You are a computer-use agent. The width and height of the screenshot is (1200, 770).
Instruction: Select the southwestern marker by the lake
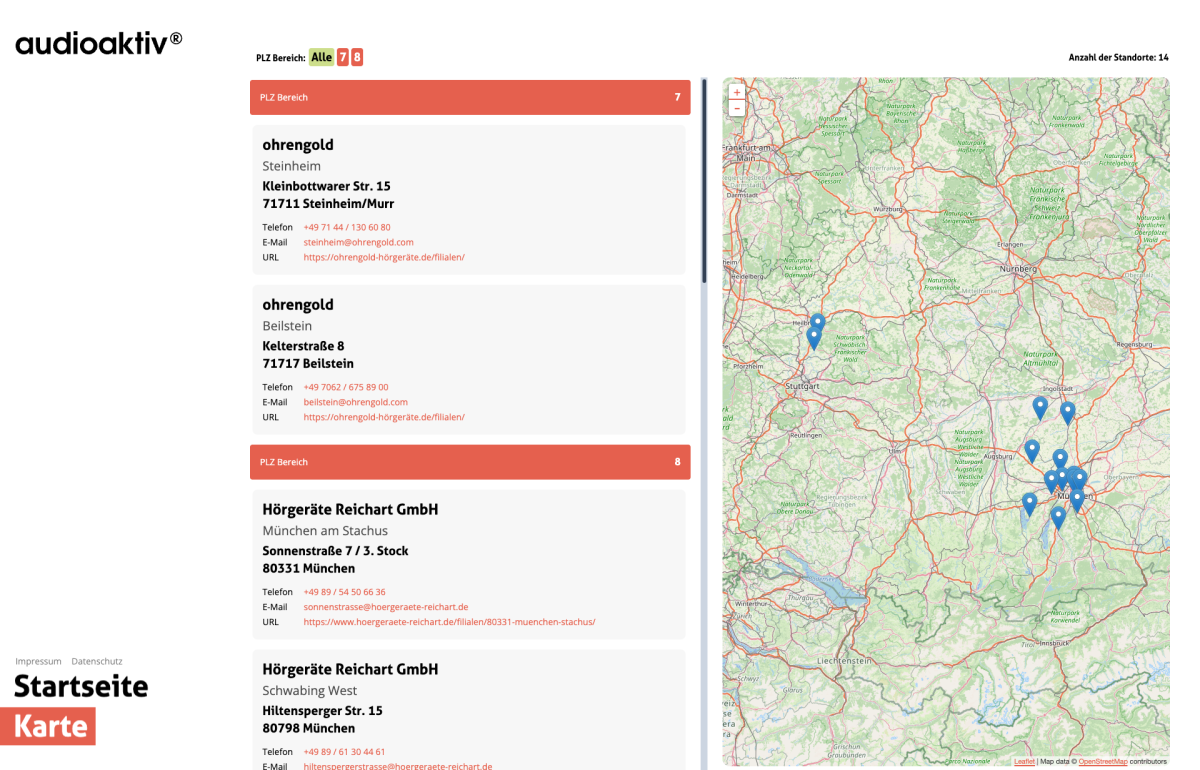pyautogui.click(x=1029, y=504)
